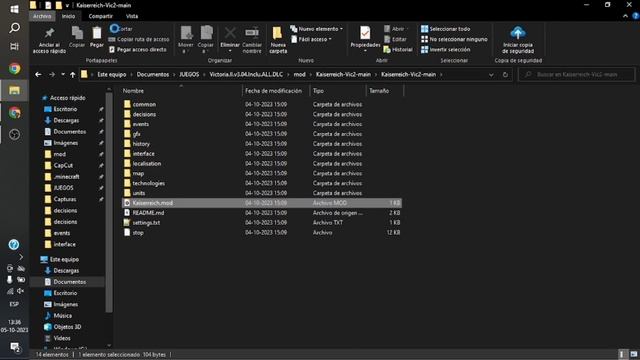Image resolution: width=640 pixels, height=360 pixels.
Task: Open Eliminar dropdown arrow
Action: 230,51
